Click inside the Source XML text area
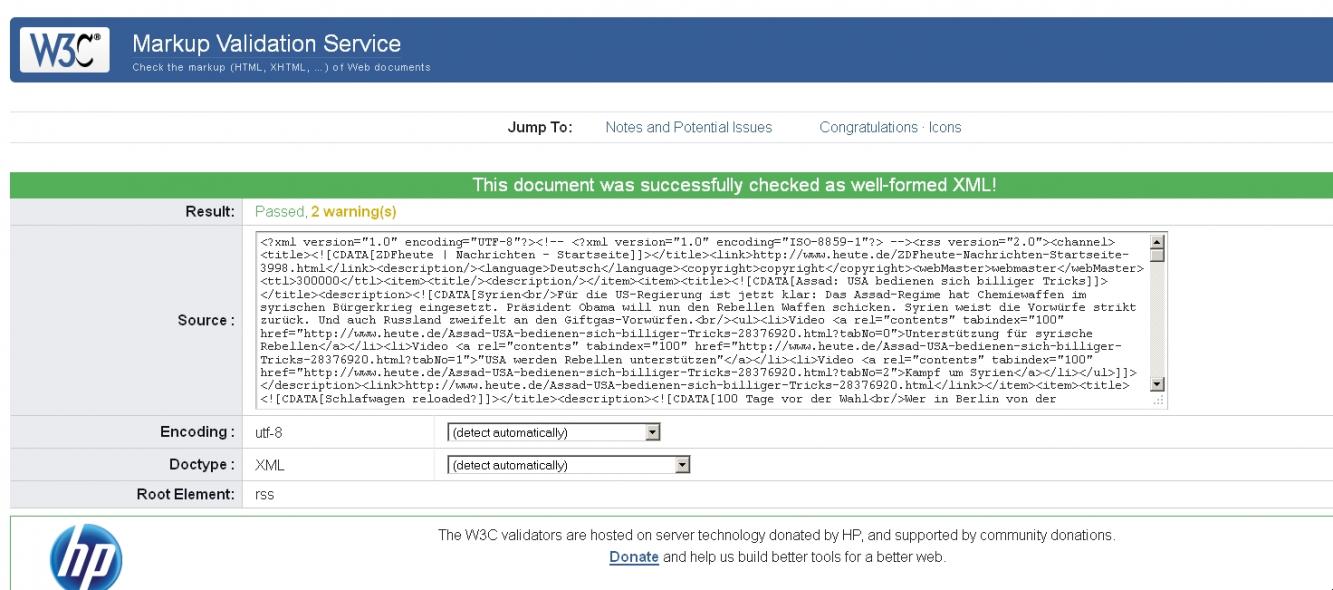1333x590 pixels. pyautogui.click(x=700, y=320)
